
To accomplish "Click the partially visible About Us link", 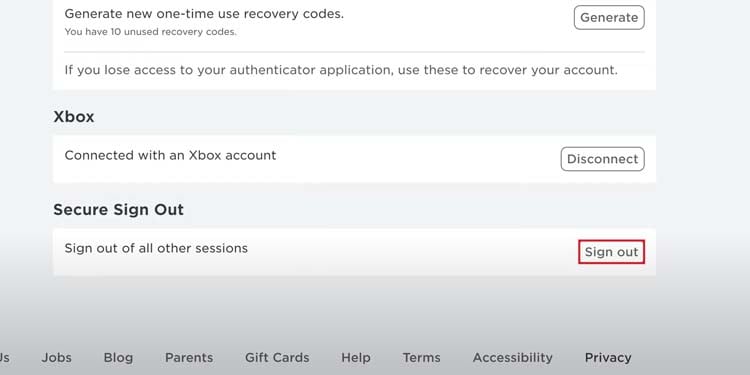I will [x=4, y=358].
